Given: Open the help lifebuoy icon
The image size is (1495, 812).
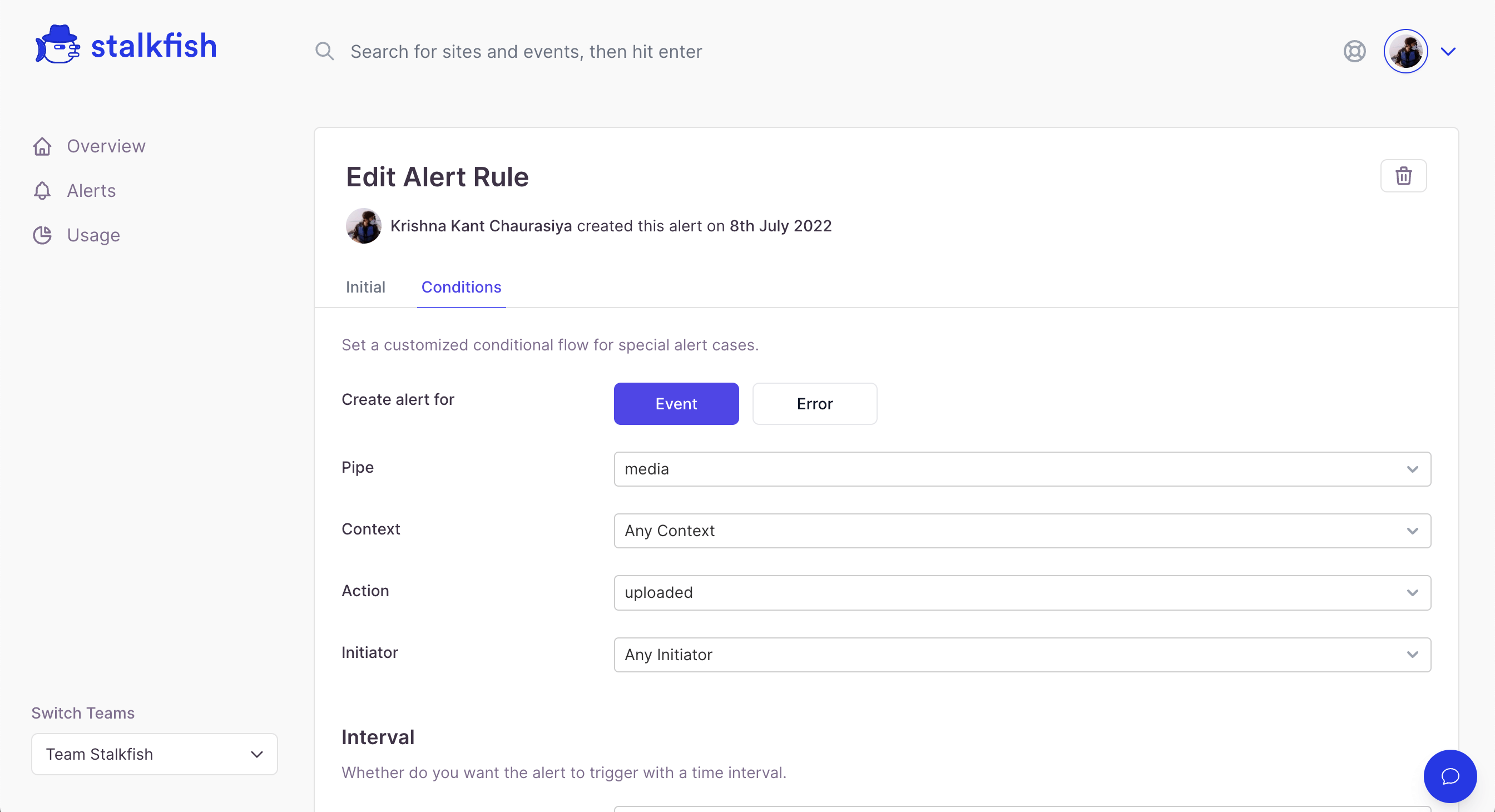Looking at the screenshot, I should 1354,52.
